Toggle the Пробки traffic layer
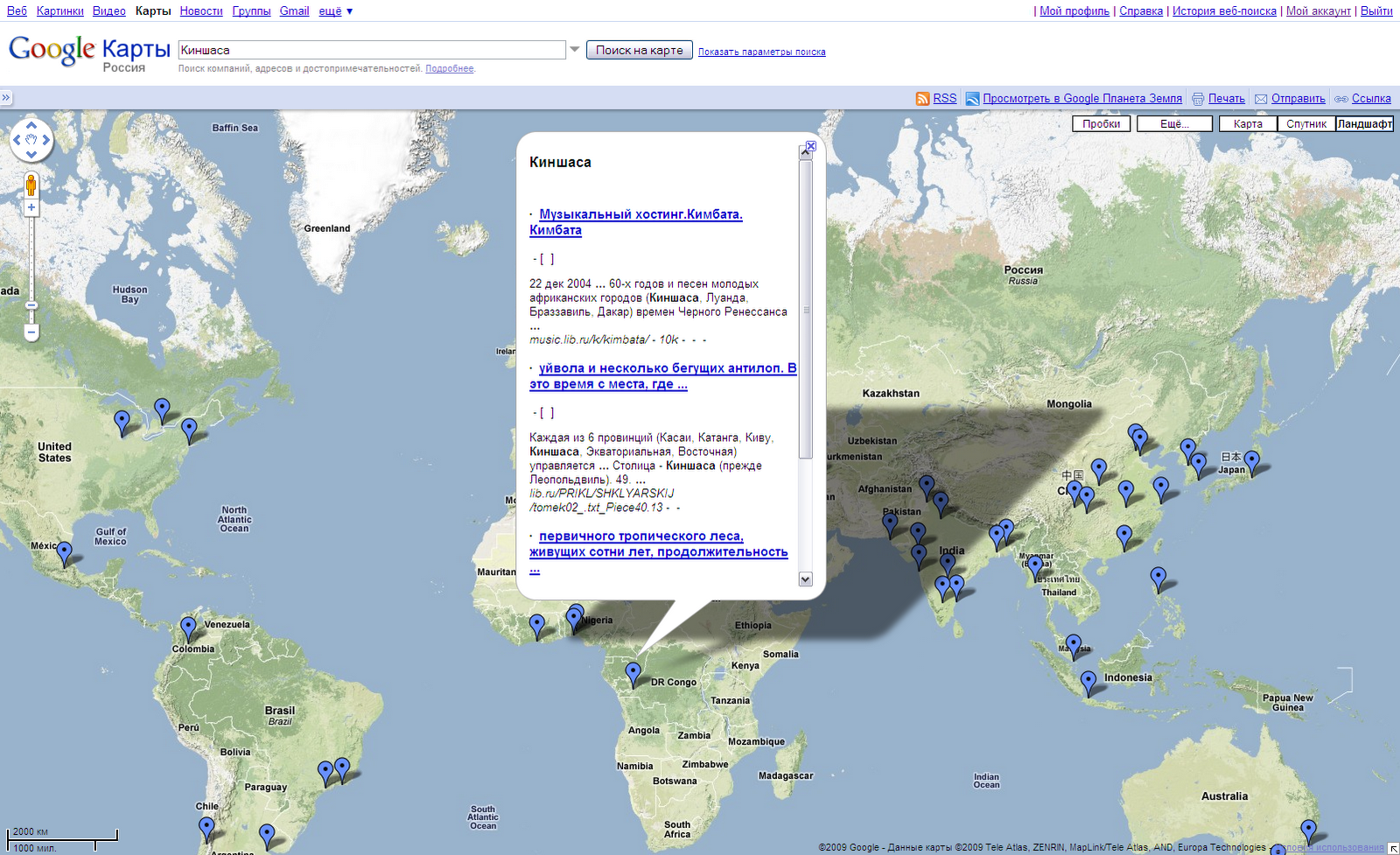The width and height of the screenshot is (1400, 855). click(1102, 123)
